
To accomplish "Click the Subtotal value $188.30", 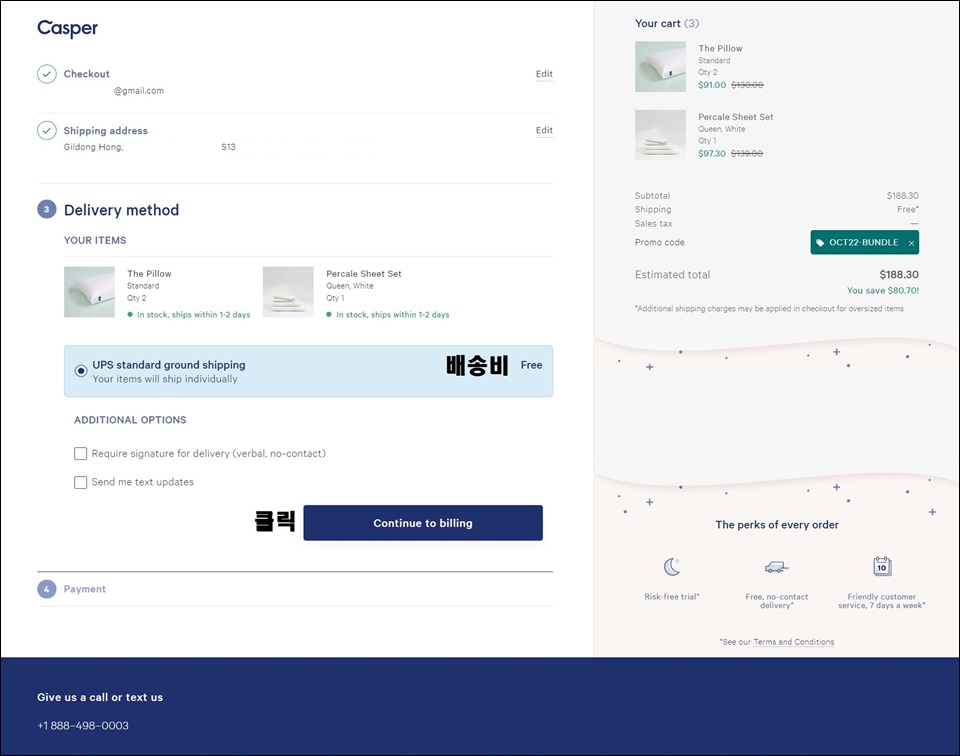I will (x=902, y=196).
